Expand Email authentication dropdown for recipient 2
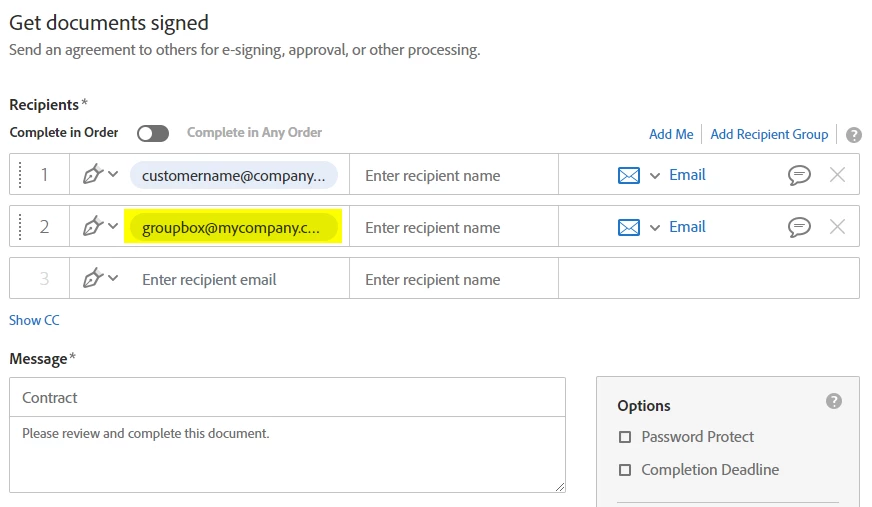This screenshot has width=872, height=507. click(655, 227)
